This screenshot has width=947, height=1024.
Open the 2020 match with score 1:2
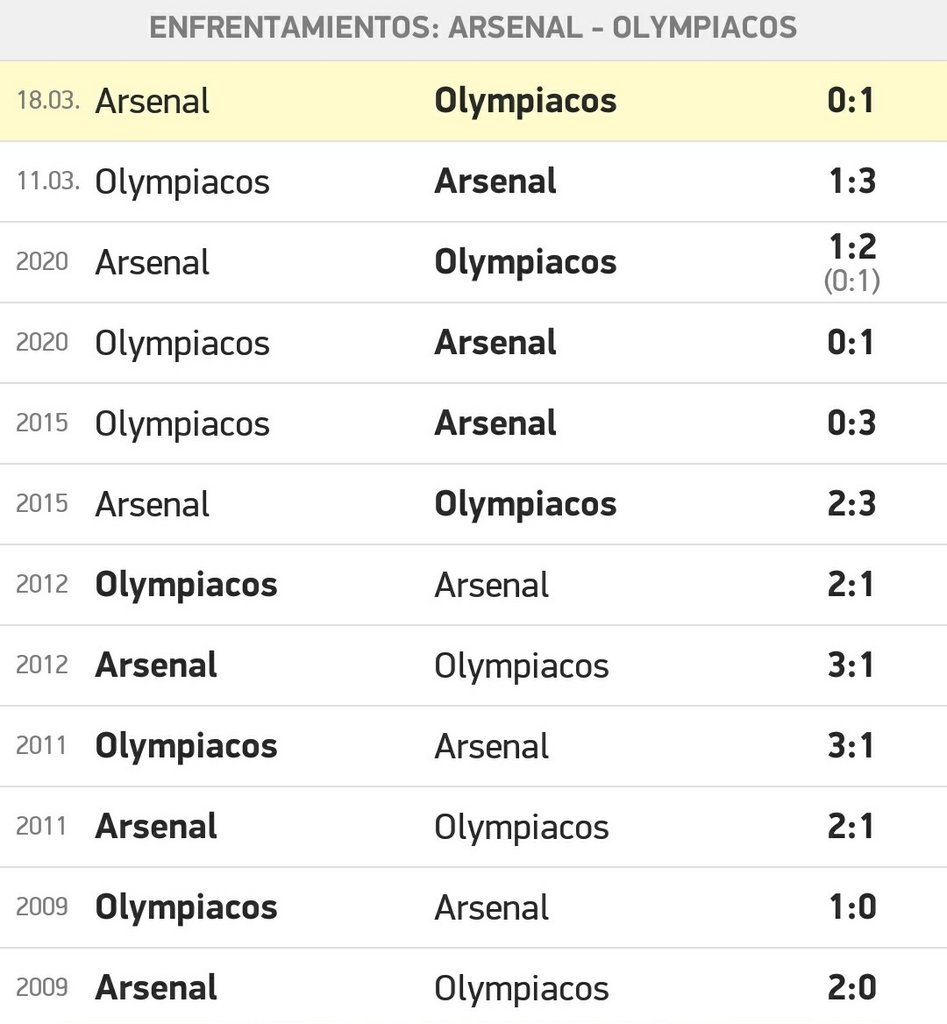pyautogui.click(x=473, y=262)
